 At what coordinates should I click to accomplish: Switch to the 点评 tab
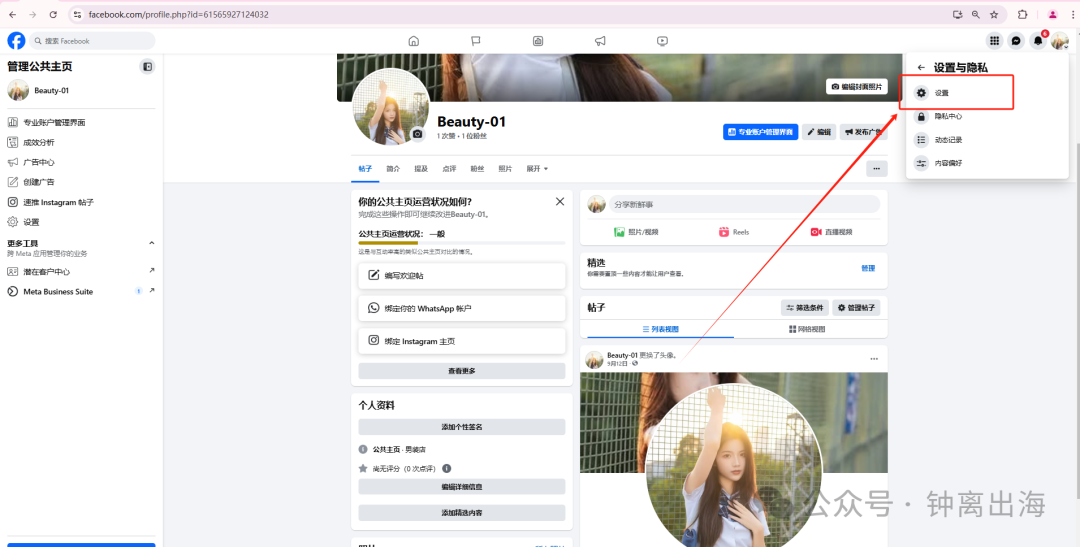click(x=449, y=169)
